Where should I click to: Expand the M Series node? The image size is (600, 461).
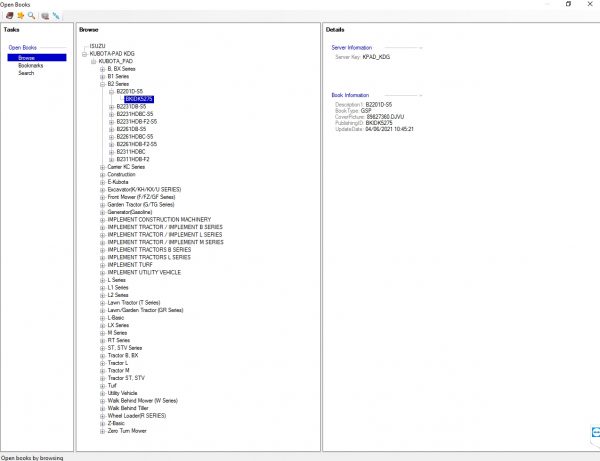tap(102, 333)
